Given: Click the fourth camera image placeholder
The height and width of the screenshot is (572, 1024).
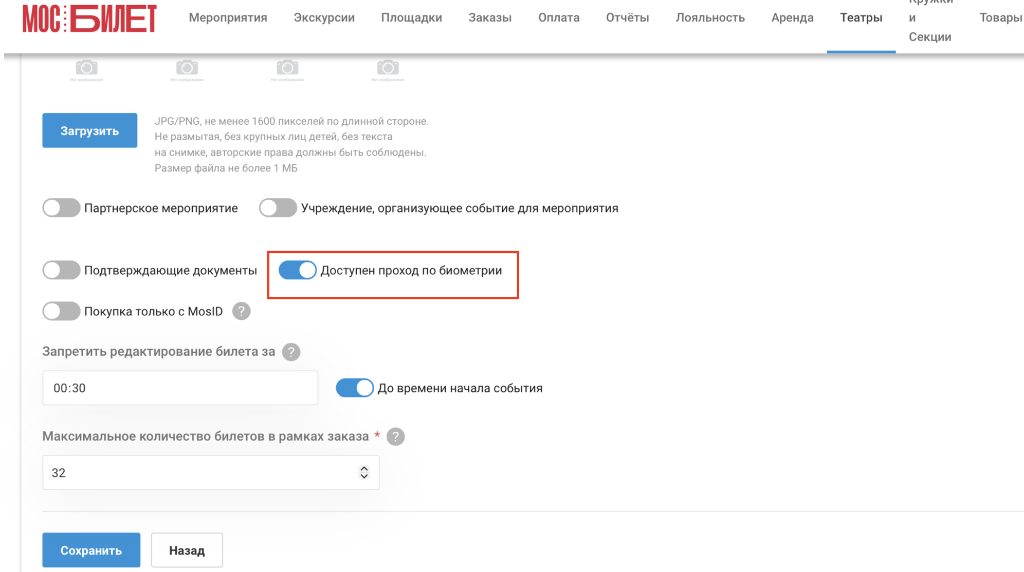Looking at the screenshot, I should click(x=388, y=70).
